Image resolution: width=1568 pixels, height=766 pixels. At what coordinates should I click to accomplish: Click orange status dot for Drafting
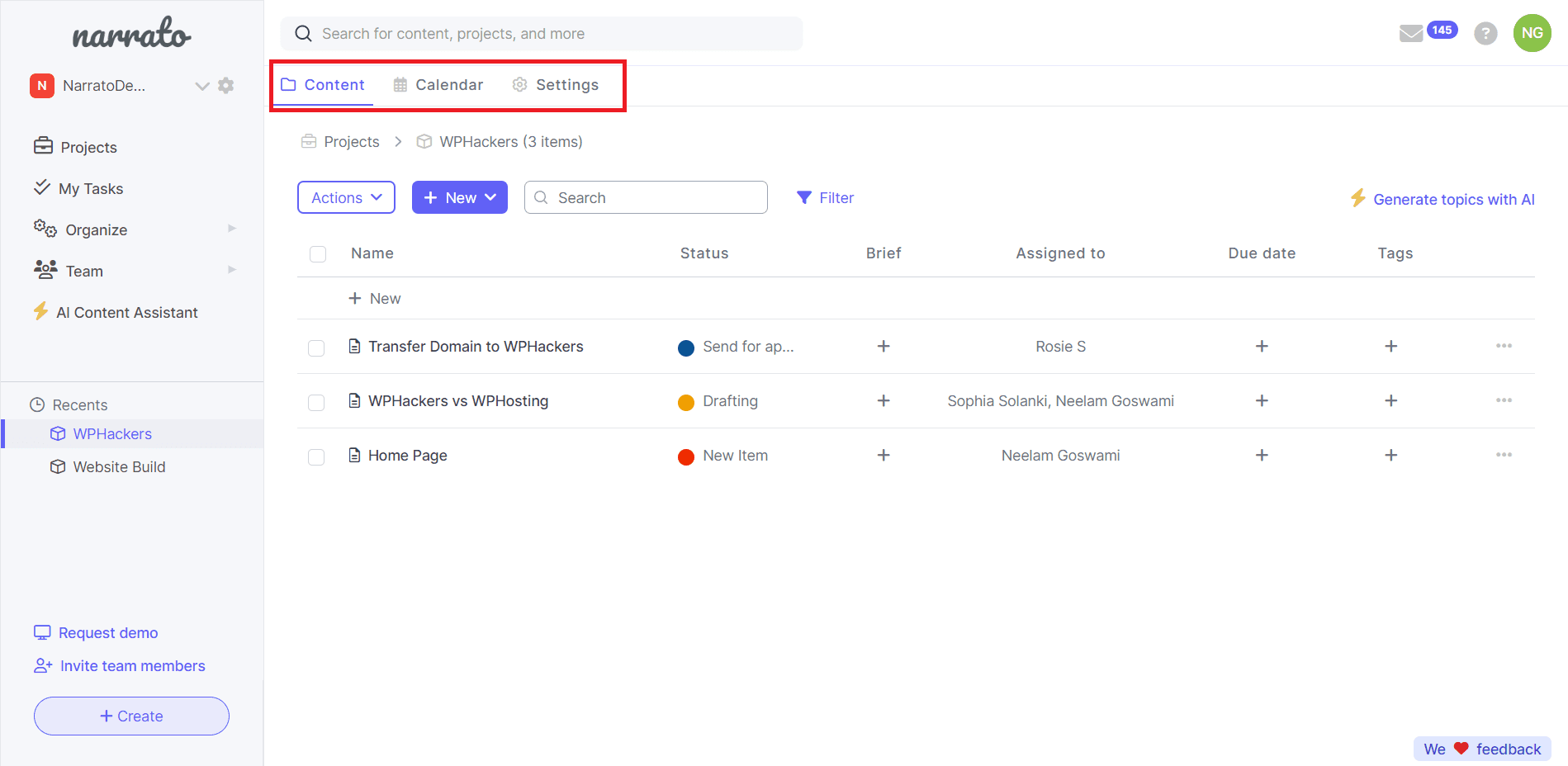click(x=685, y=403)
